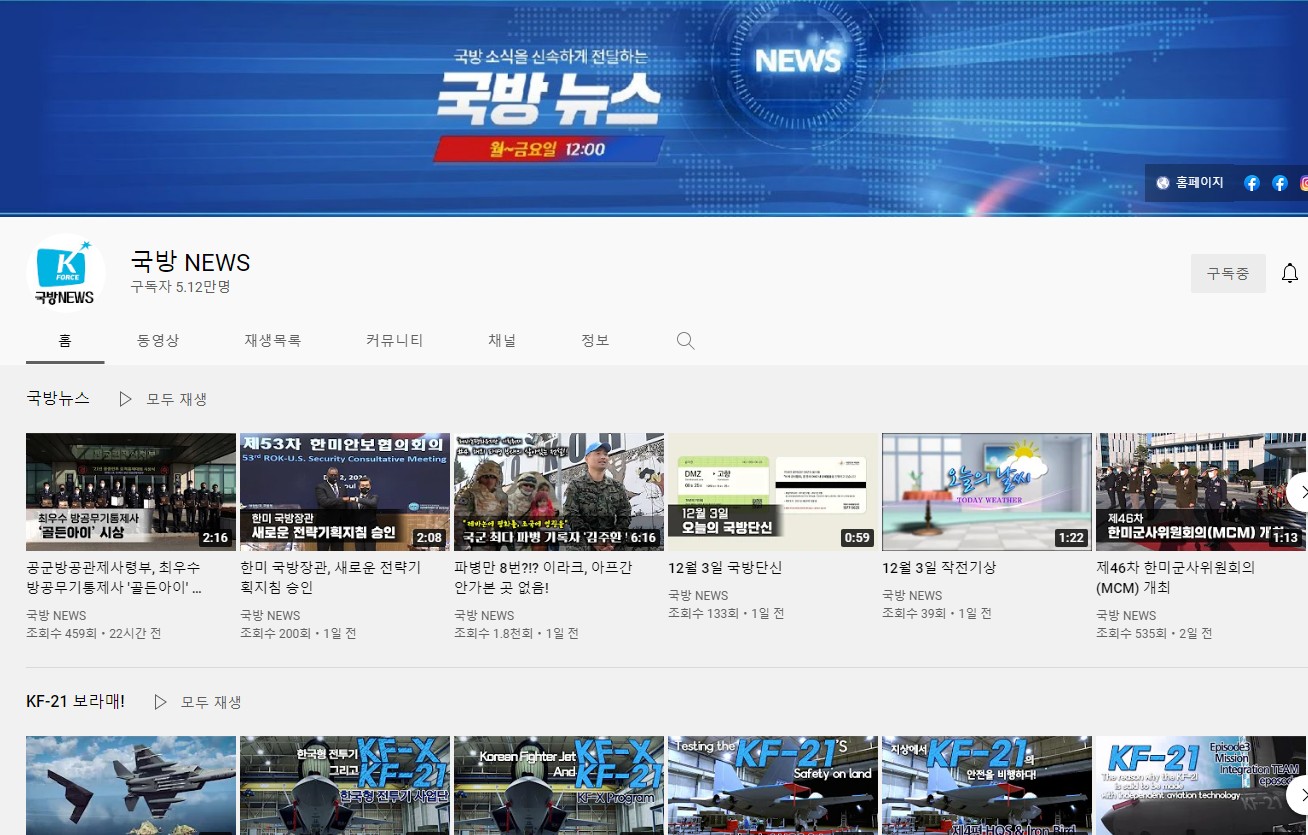The image size is (1308, 835).
Task: Open title 공군방공관제사령부, 최우수 방공무기통제사
Action: coord(115,577)
